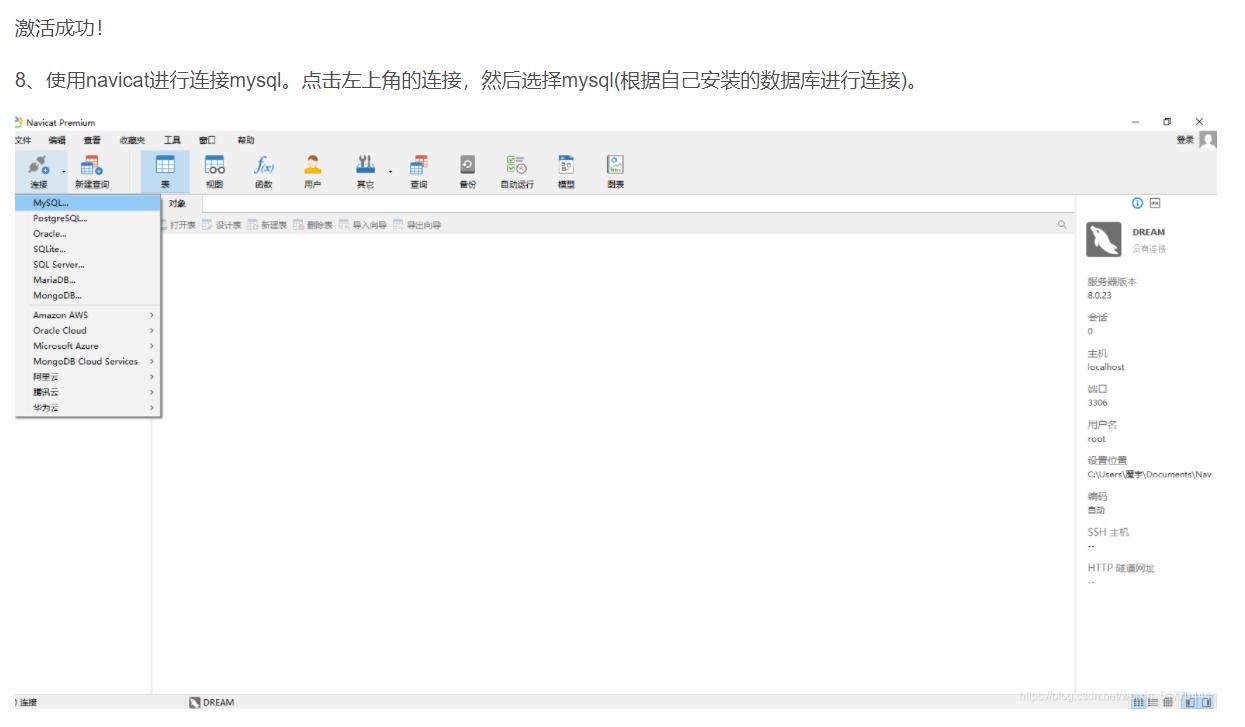Image resolution: width=1245 pixels, height=727 pixels.
Task: Click the root username value
Action: (1096, 439)
